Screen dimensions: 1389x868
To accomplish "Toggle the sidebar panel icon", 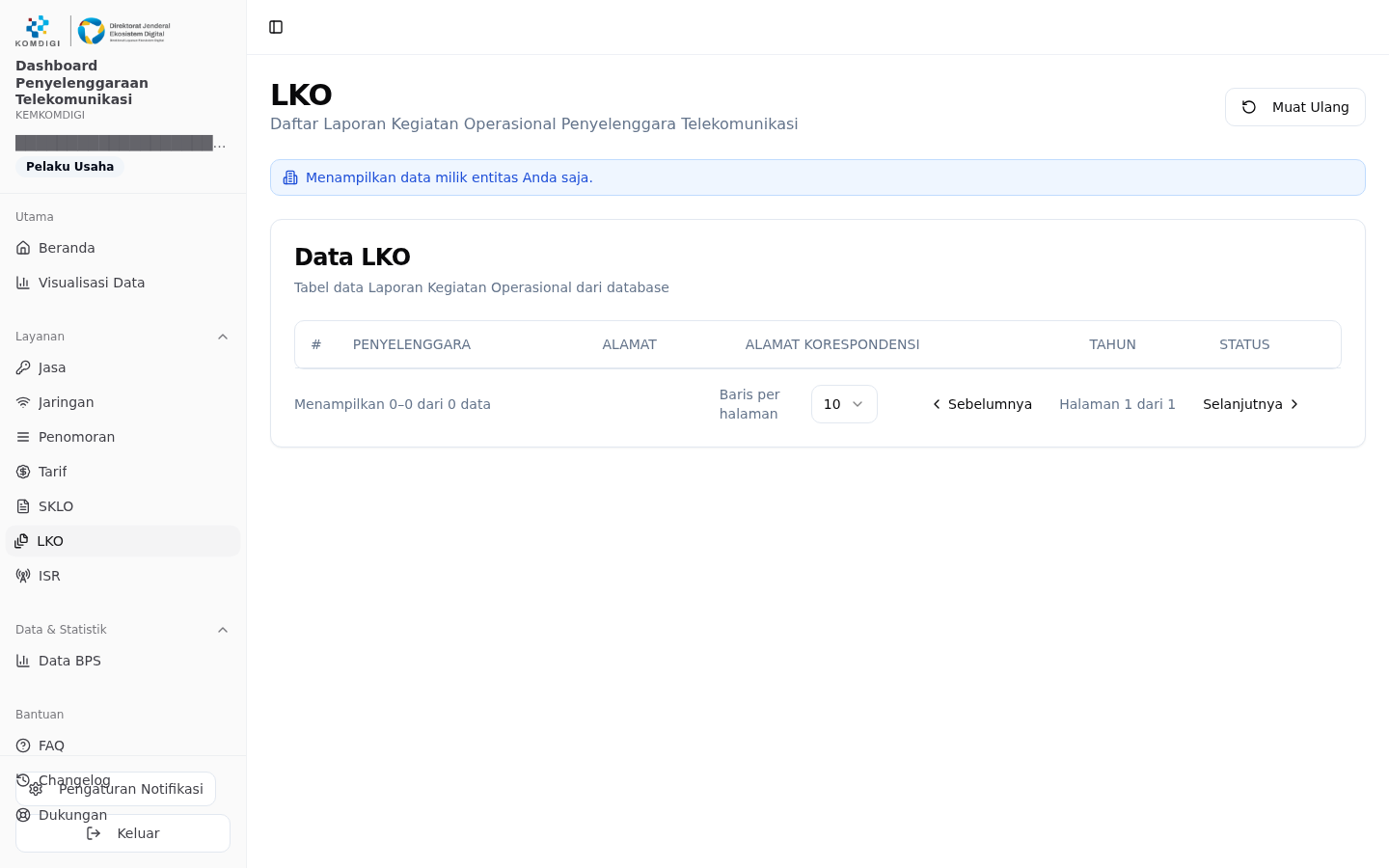I will pyautogui.click(x=276, y=27).
